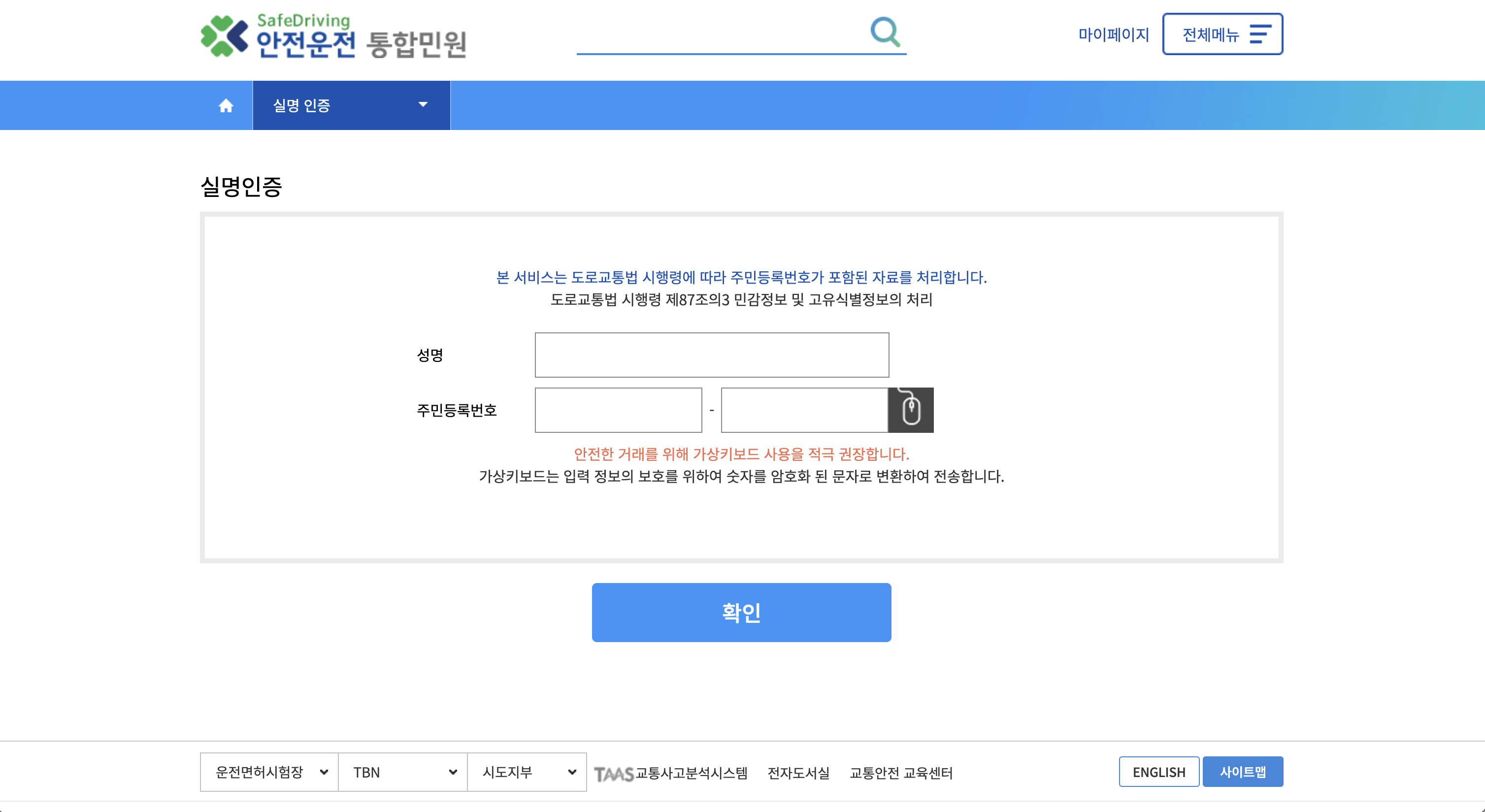This screenshot has width=1485, height=812.
Task: Click the 실명인증 page heading
Action: tap(241, 186)
